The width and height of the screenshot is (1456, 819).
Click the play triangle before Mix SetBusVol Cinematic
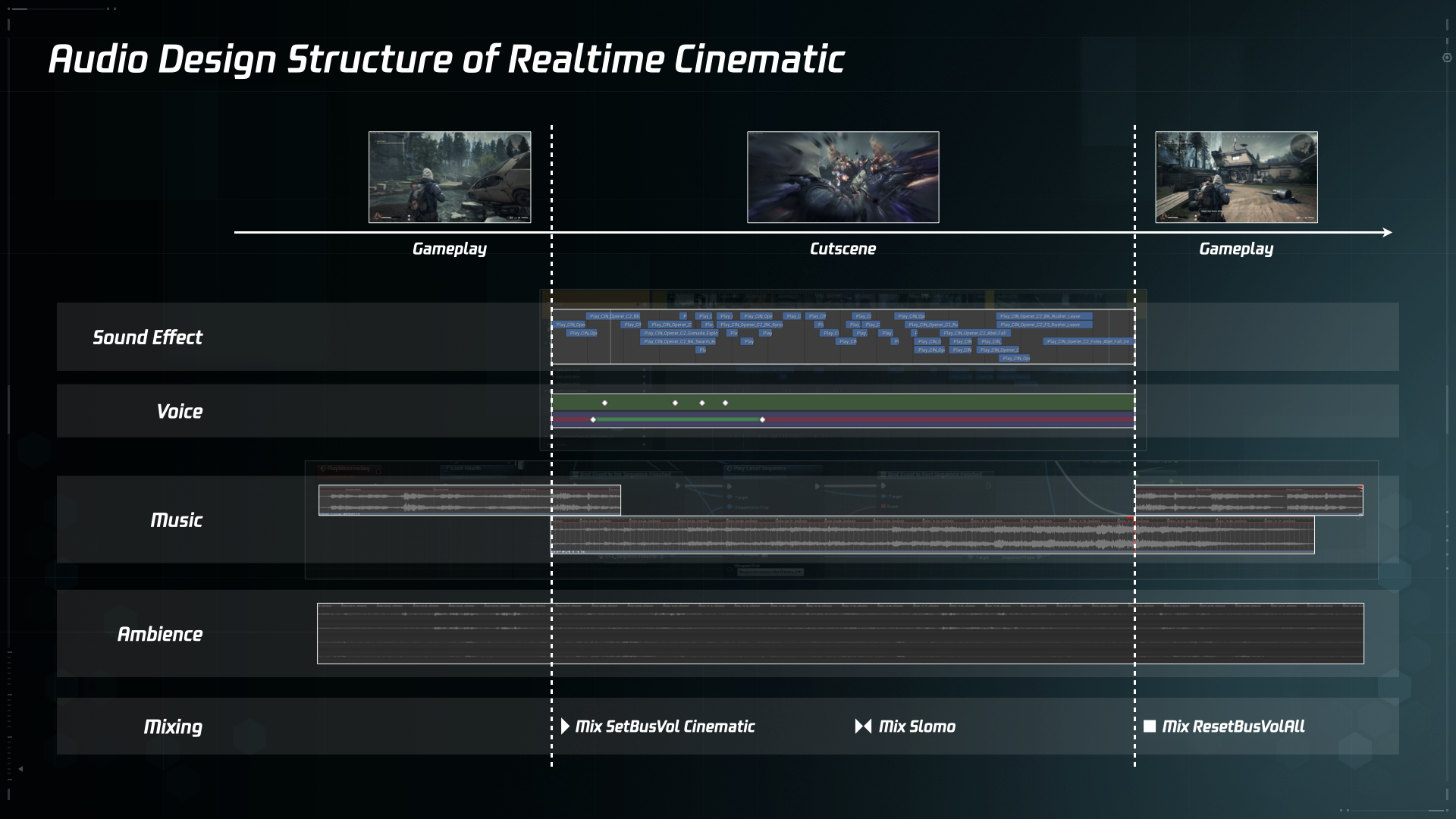click(x=565, y=726)
